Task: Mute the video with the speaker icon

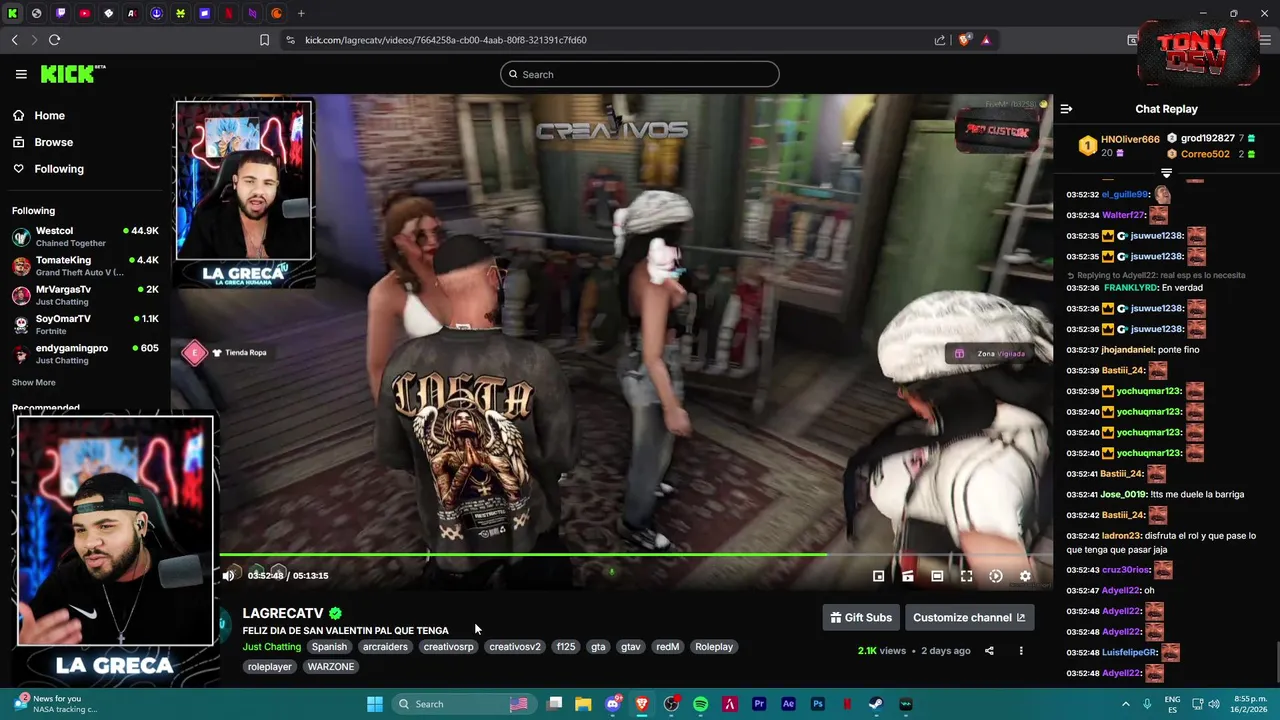Action: pos(229,575)
